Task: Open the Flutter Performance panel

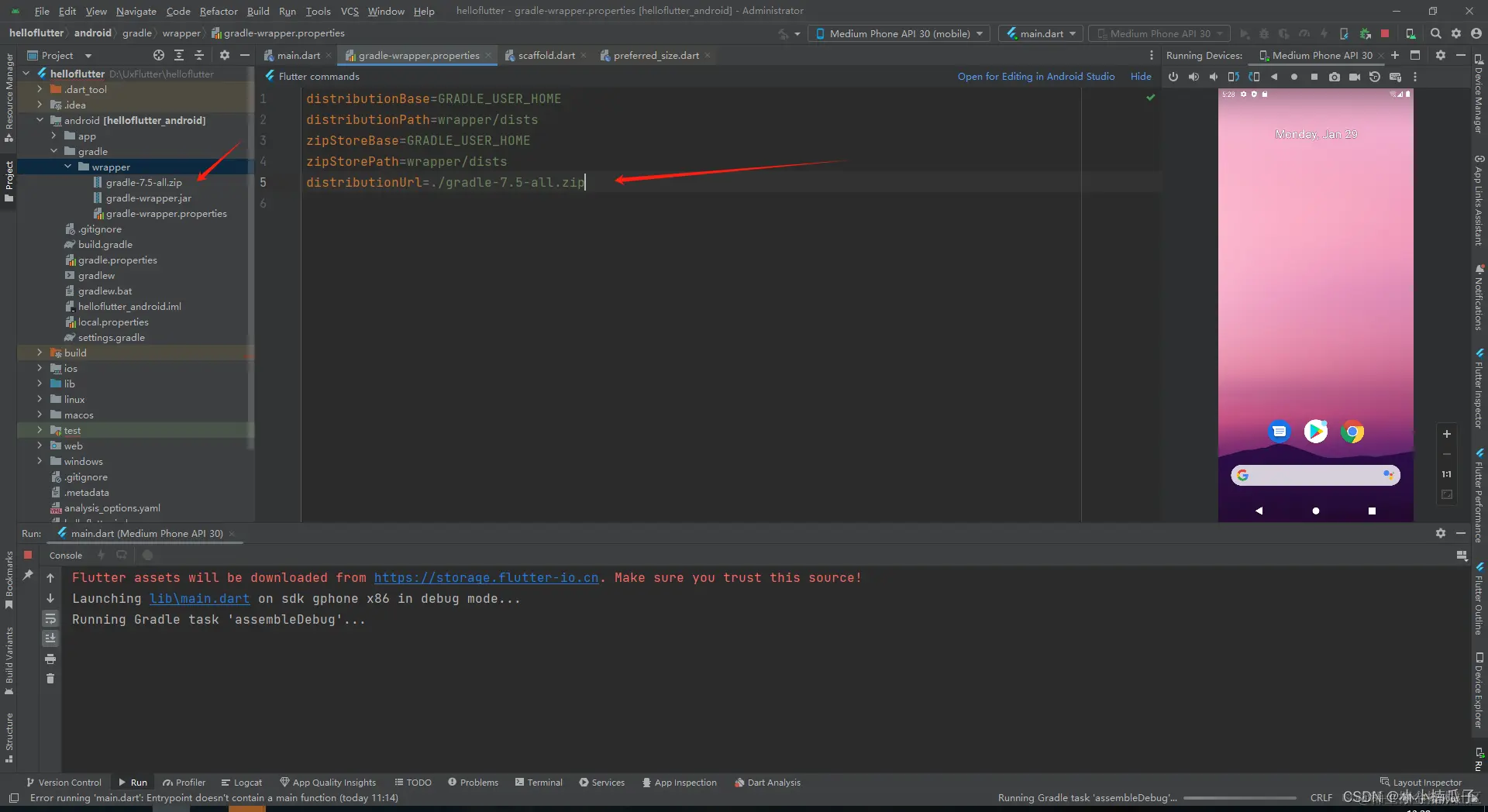Action: [1480, 496]
